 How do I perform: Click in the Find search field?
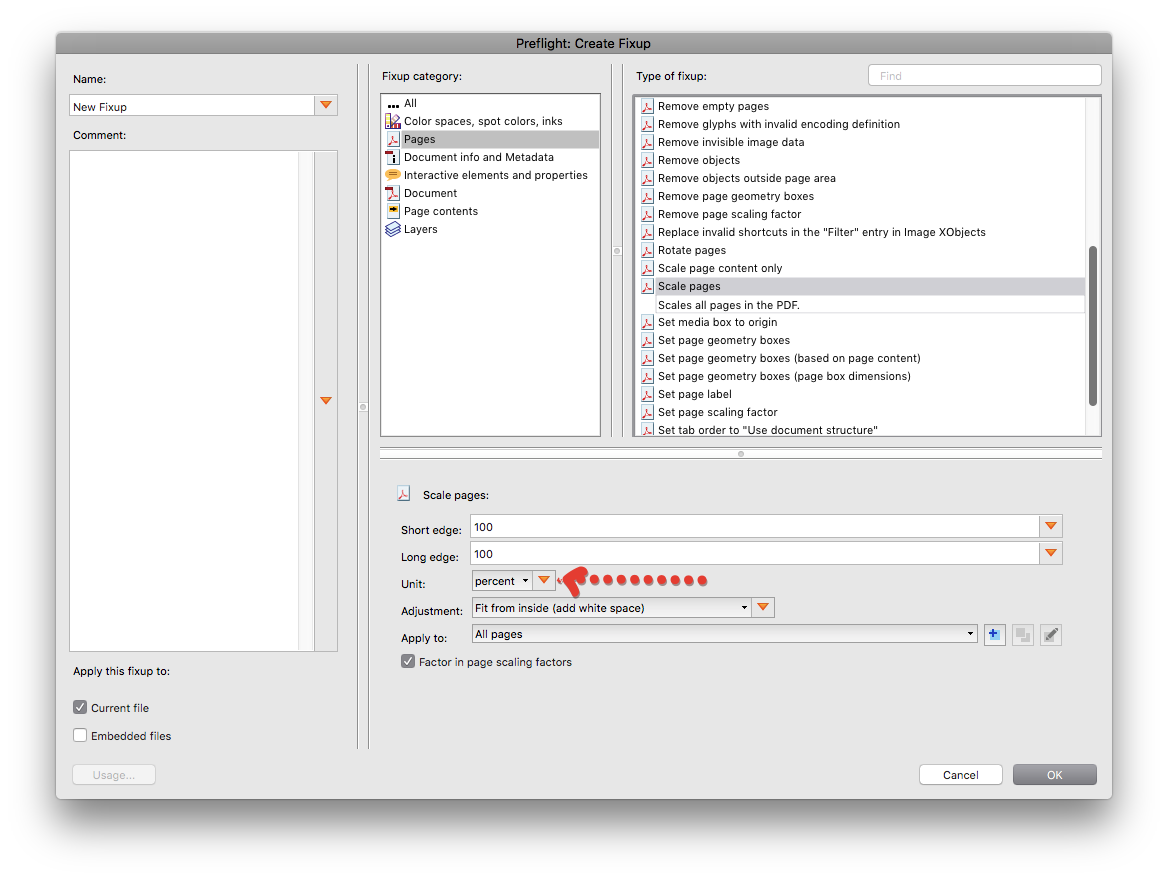point(985,75)
